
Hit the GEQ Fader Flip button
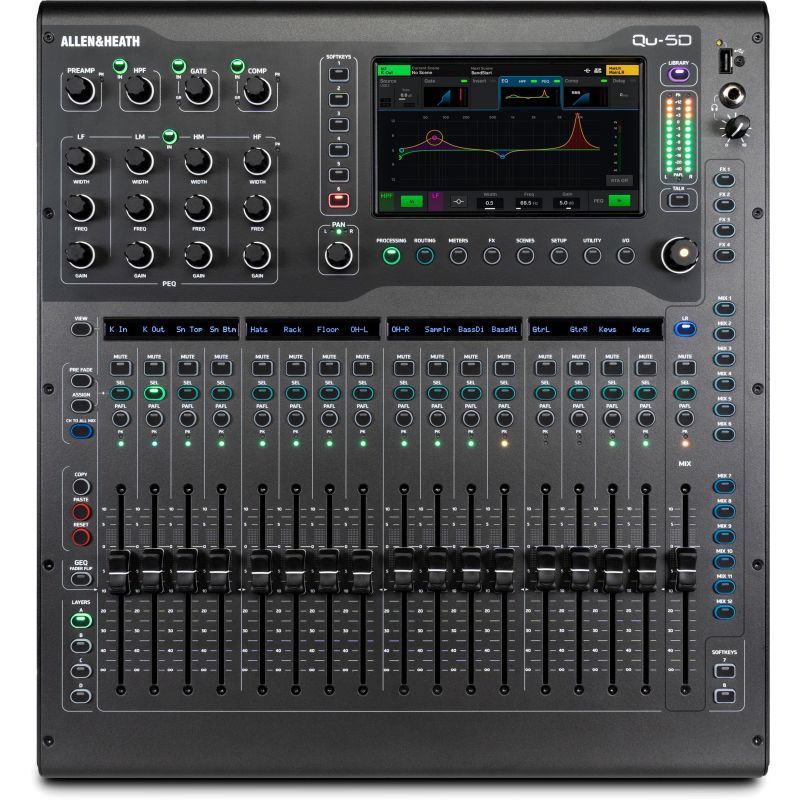(81, 579)
